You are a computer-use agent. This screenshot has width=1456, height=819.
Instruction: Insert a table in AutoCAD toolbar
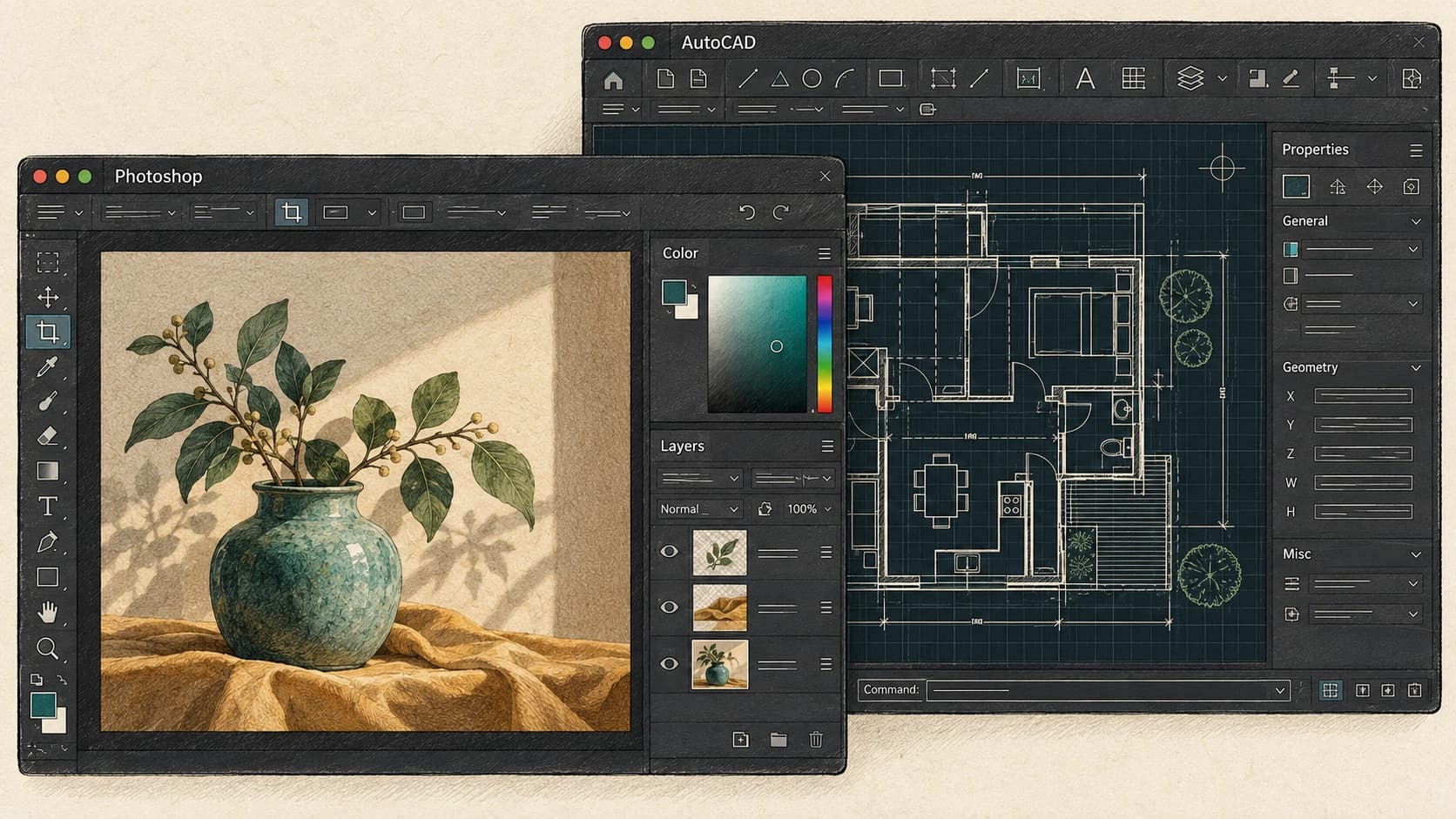(1134, 78)
